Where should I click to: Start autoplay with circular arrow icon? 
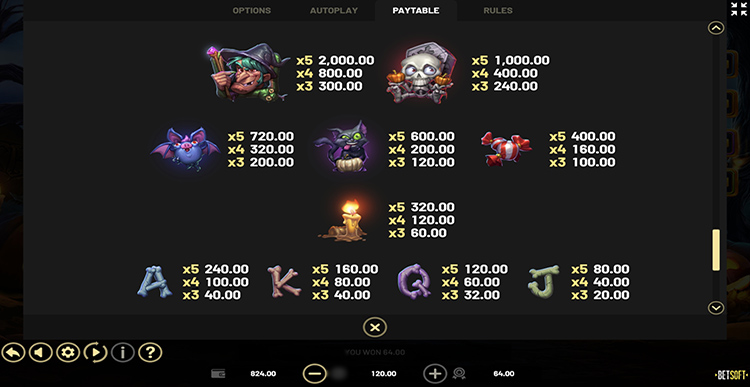click(x=95, y=353)
